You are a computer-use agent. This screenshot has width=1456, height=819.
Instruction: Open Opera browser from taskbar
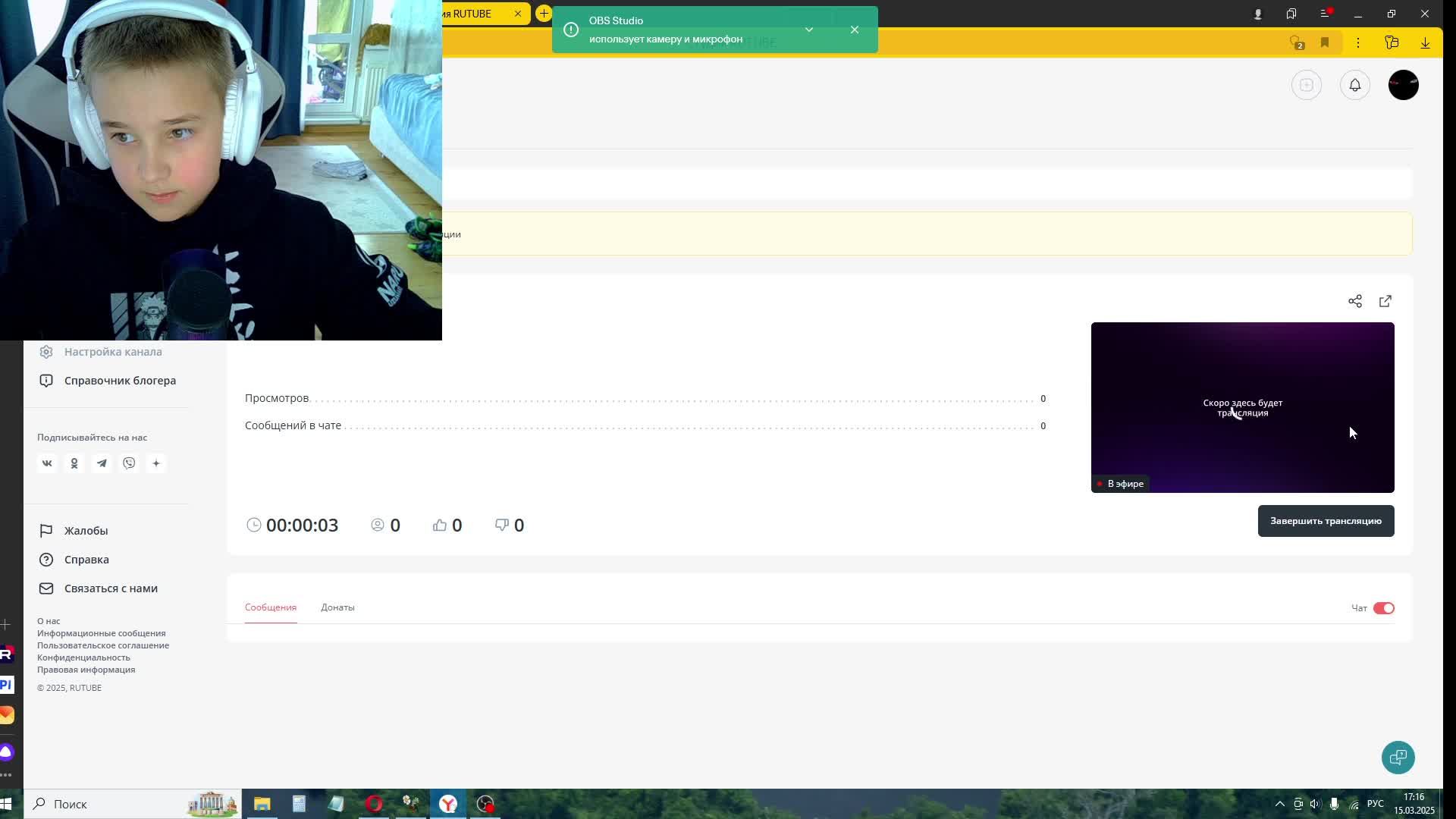374,804
